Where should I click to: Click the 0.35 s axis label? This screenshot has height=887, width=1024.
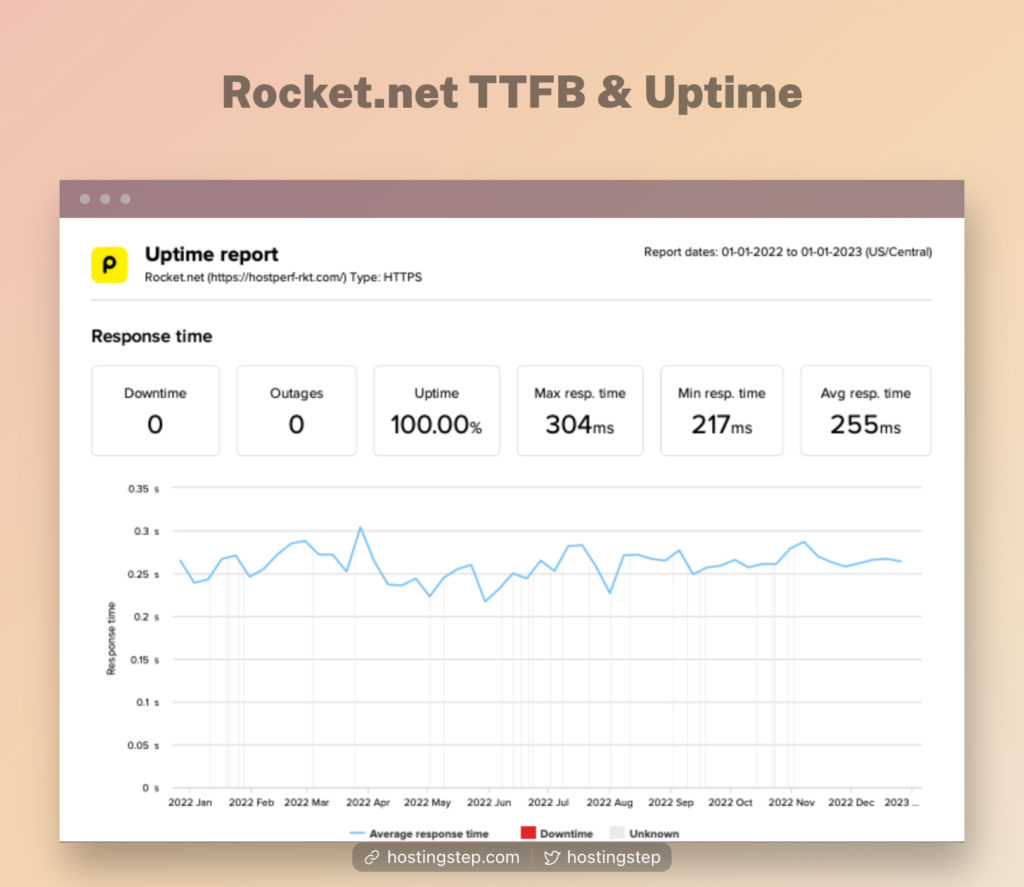(144, 489)
